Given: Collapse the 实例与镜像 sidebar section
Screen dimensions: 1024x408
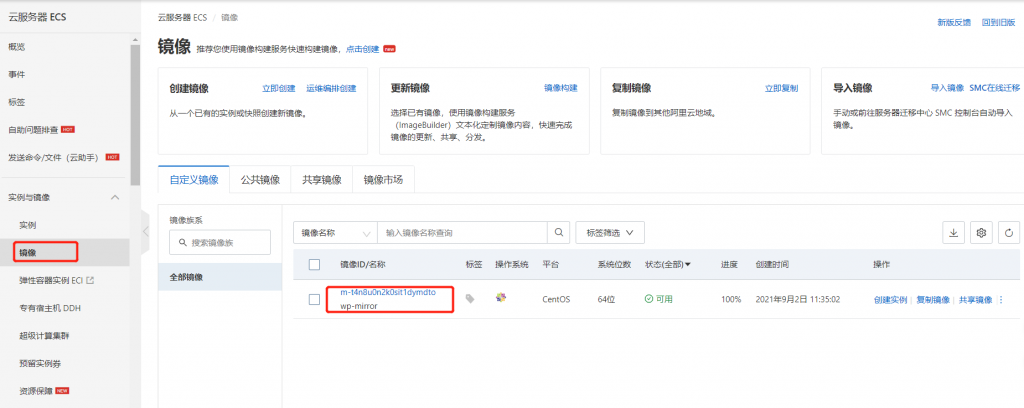Looking at the screenshot, I should tap(115, 197).
